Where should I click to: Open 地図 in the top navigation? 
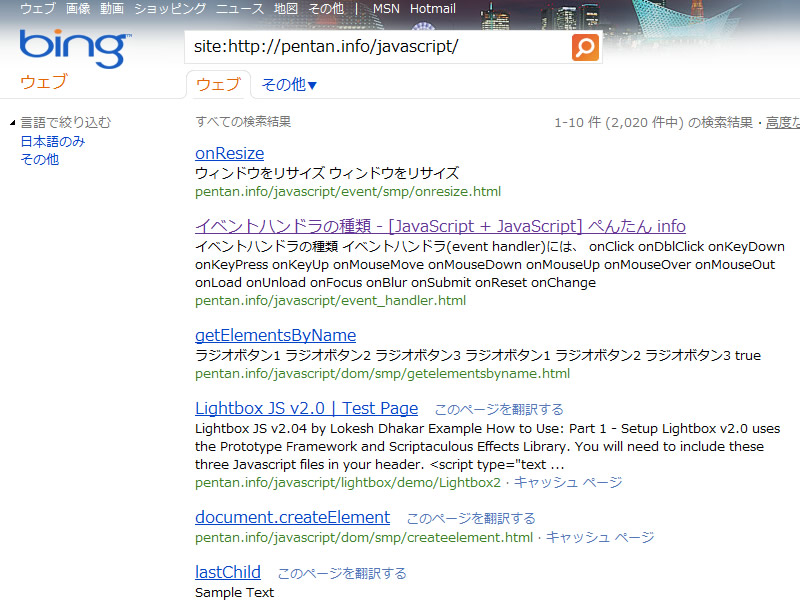click(x=286, y=9)
